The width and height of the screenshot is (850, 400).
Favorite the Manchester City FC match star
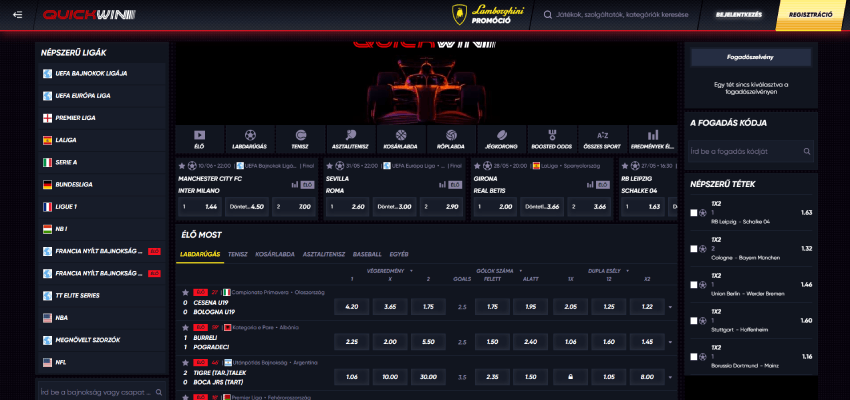pos(182,166)
